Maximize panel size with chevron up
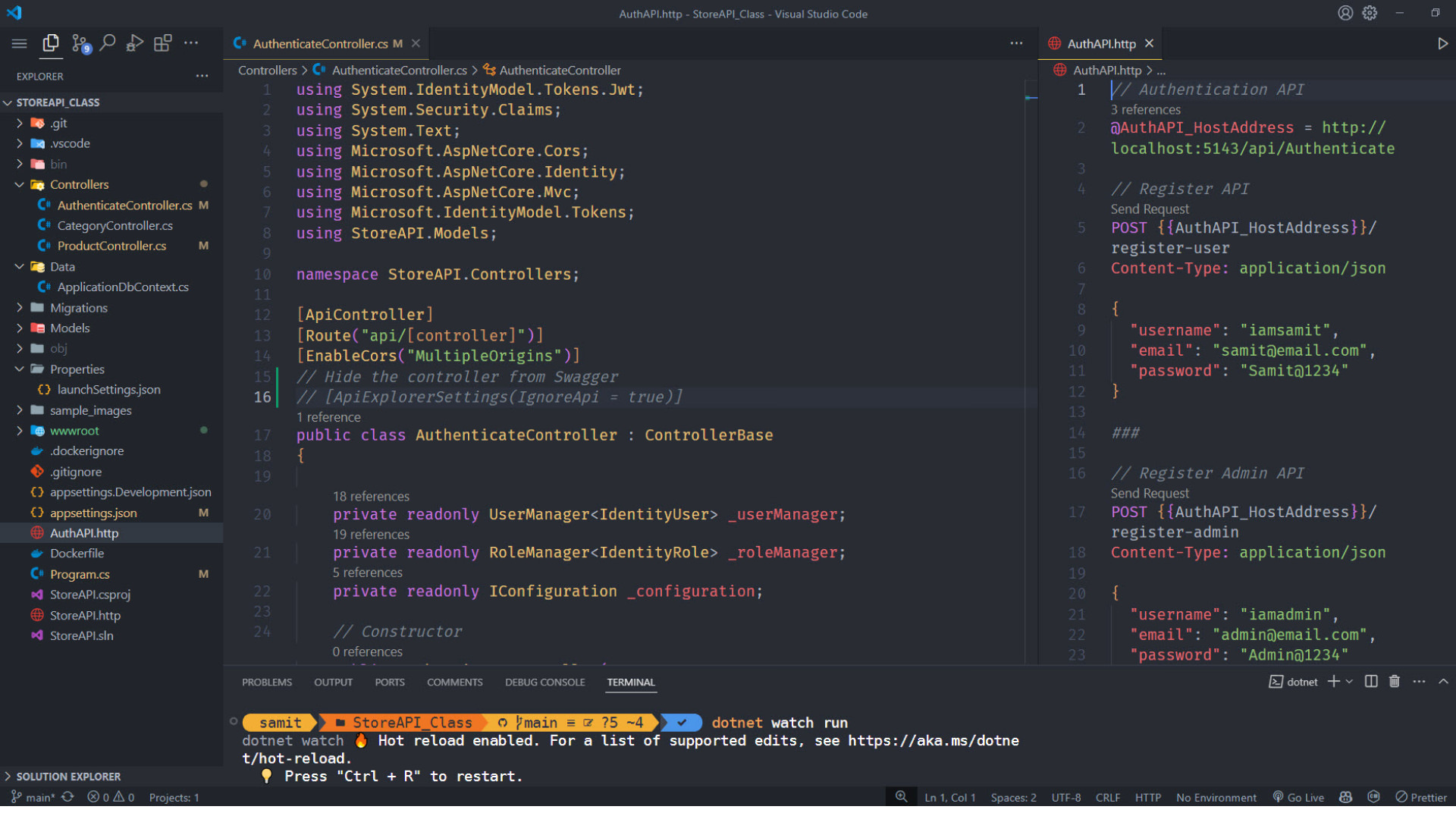The height and width of the screenshot is (819, 1456). click(x=1443, y=682)
